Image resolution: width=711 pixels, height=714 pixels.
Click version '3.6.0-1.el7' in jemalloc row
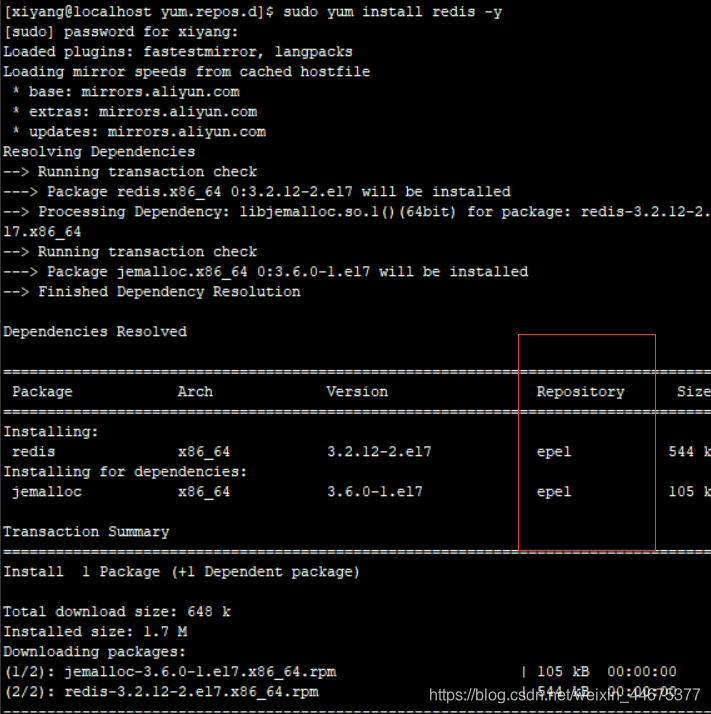pyautogui.click(x=375, y=493)
